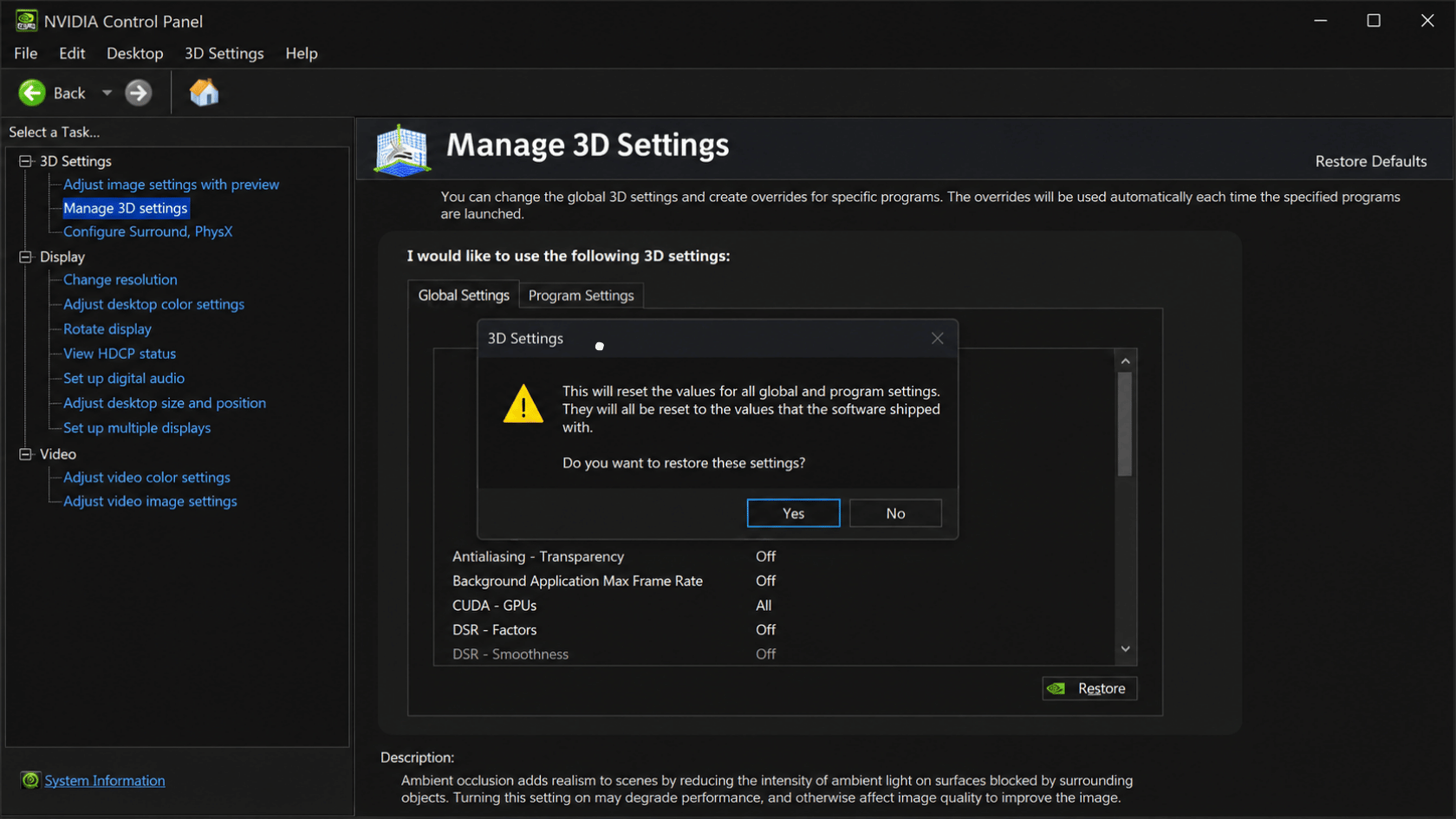The width and height of the screenshot is (1456, 819).
Task: Switch to the Global Settings tab
Action: point(464,295)
